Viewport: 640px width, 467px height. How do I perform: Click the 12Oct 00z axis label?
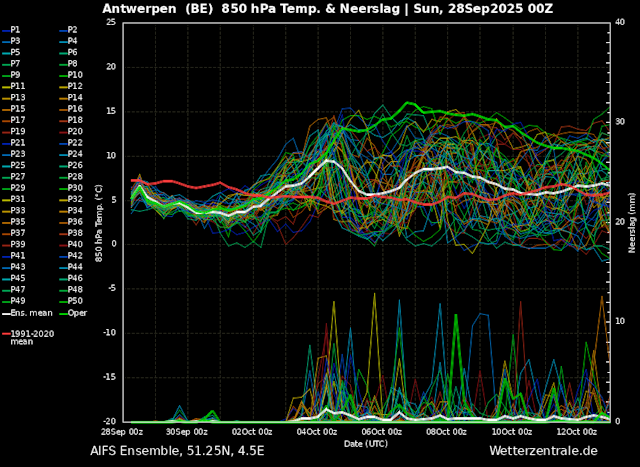click(576, 432)
